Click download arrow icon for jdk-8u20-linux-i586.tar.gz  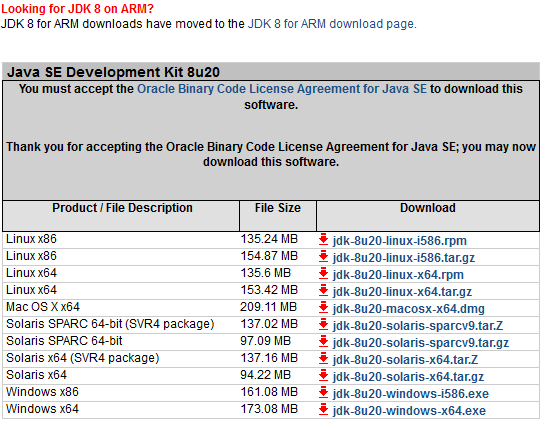(323, 256)
